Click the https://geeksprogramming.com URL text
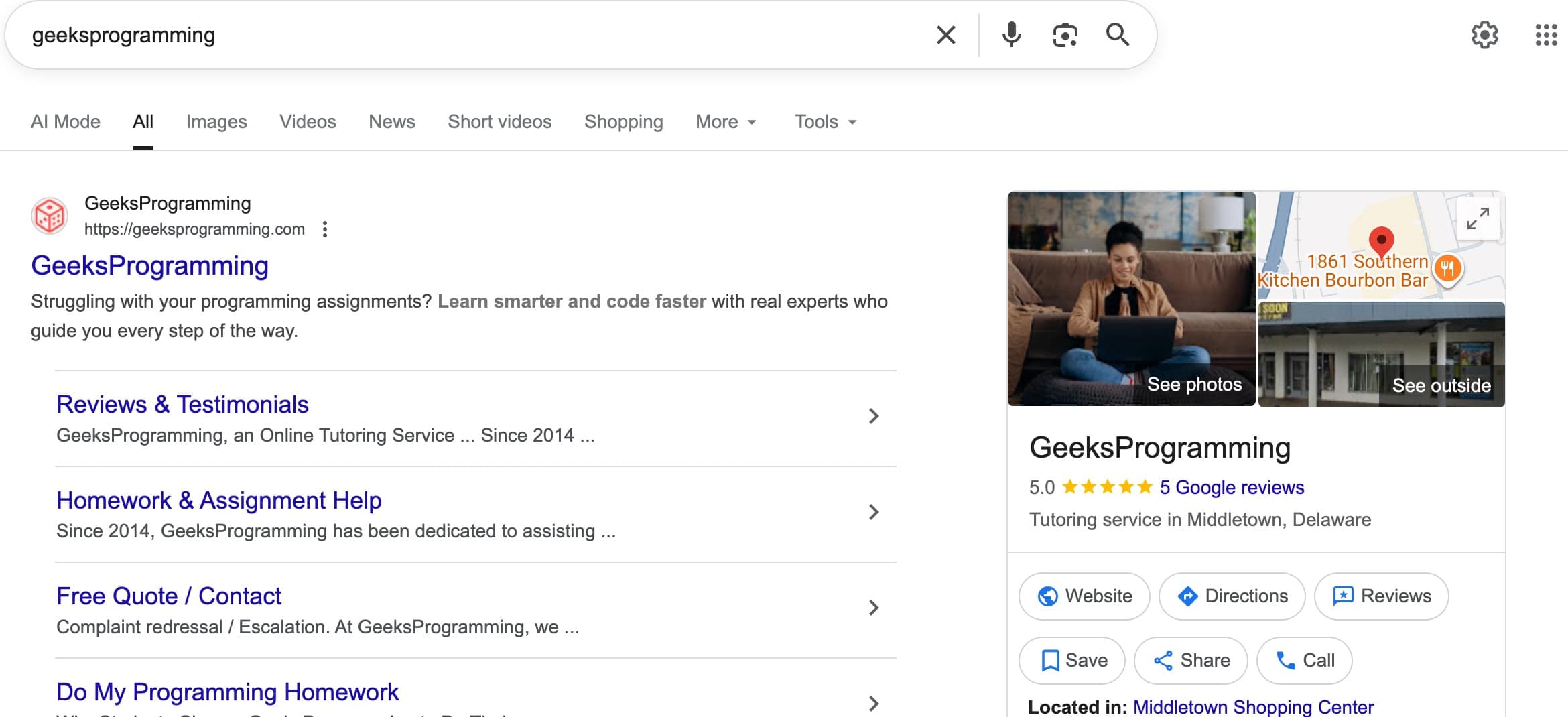The height and width of the screenshot is (717, 1568). pos(194,229)
